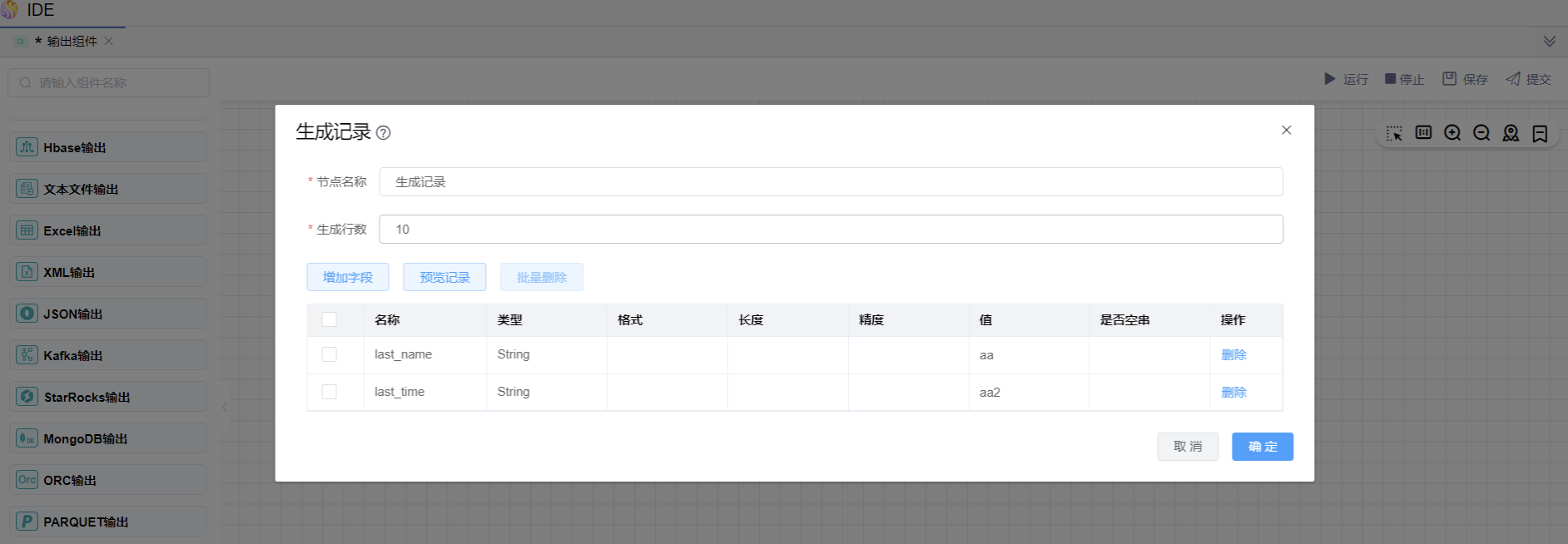Click the zoom out canvas icon
This screenshot has height=544, width=1568.
point(1481,133)
